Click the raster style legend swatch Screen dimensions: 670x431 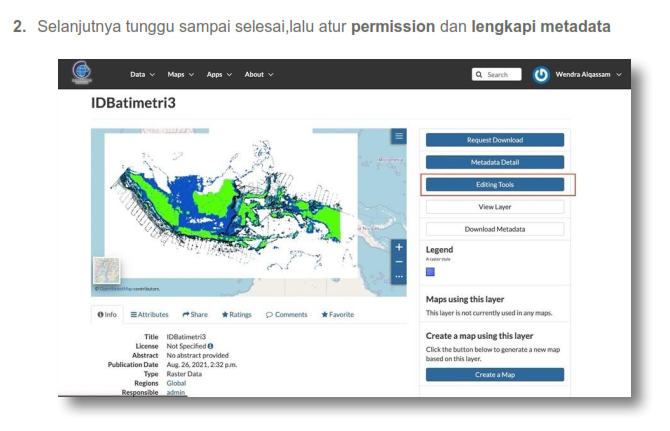(430, 271)
